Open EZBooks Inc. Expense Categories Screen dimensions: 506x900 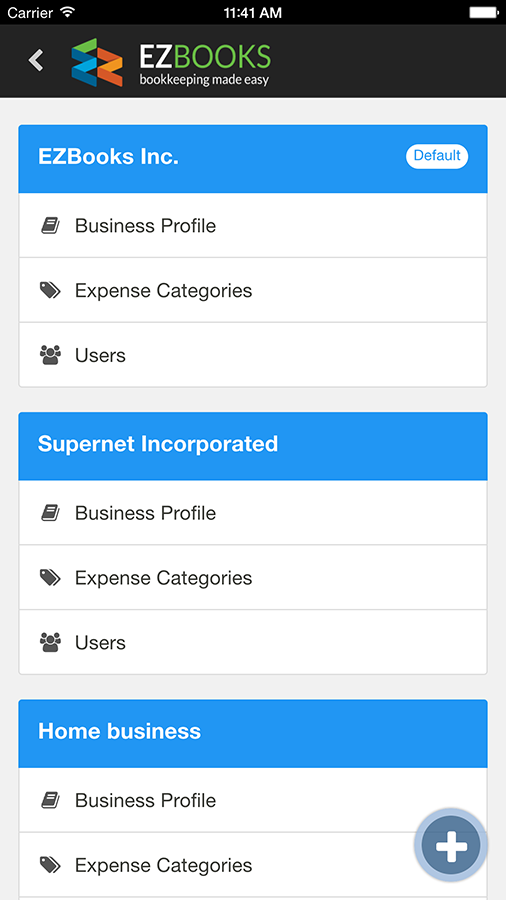click(x=253, y=290)
